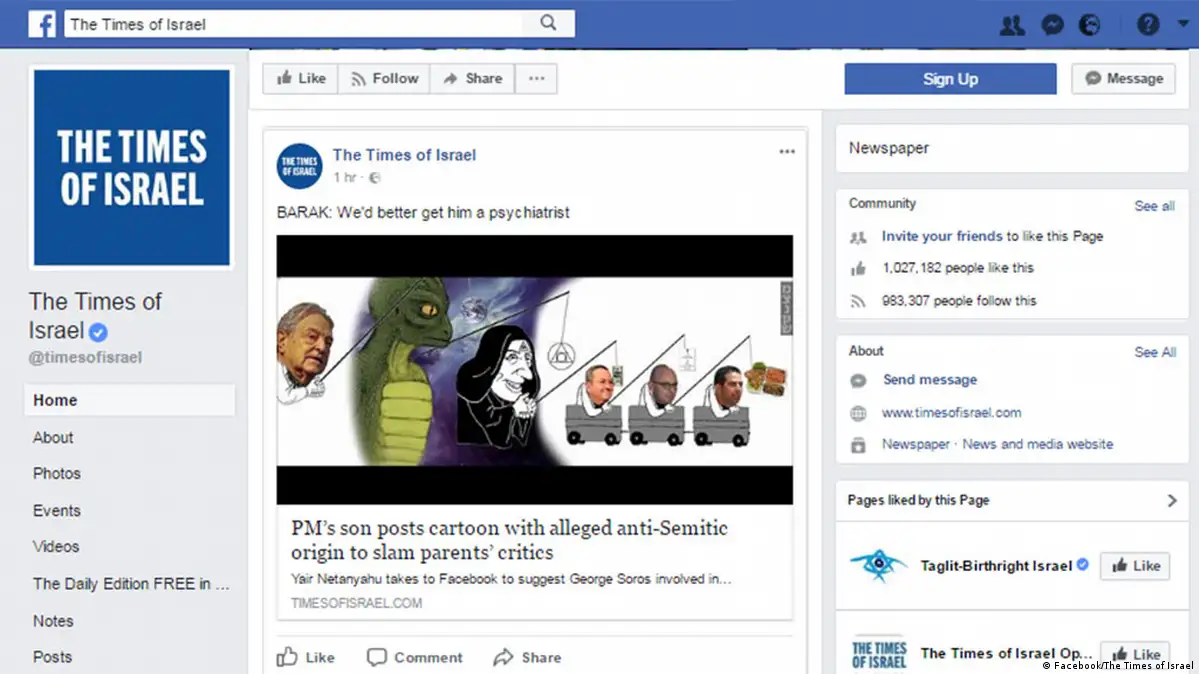
Task: Open the Help question mark icon
Action: coord(1148,25)
